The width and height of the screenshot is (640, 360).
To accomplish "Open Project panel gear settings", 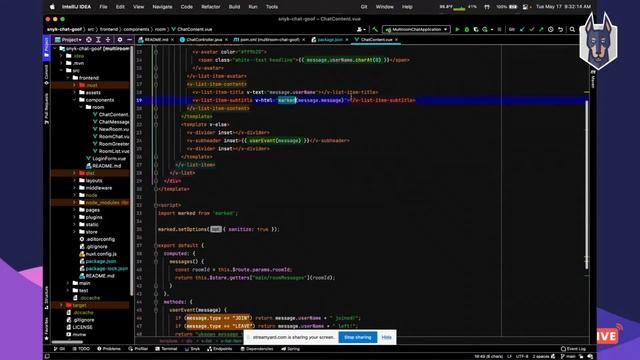I will (x=120, y=40).
